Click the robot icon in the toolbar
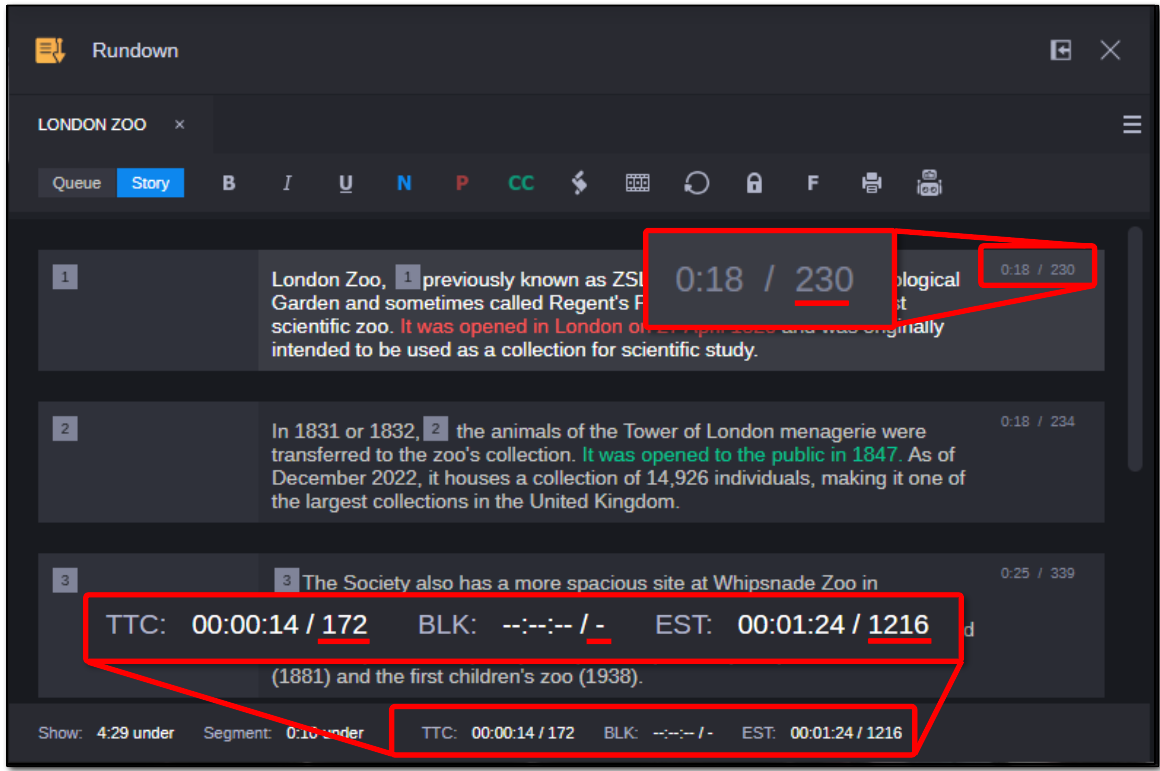The width and height of the screenshot is (1160, 771). (930, 183)
